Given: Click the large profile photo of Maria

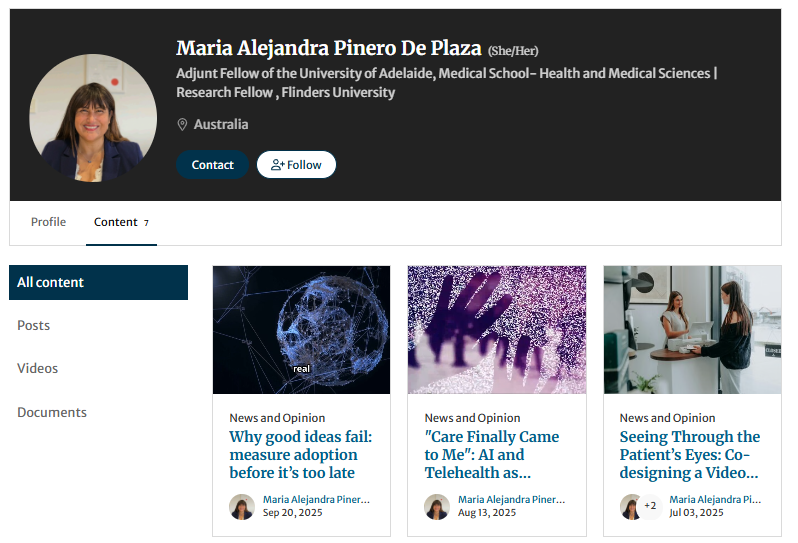Looking at the screenshot, I should 93,118.
